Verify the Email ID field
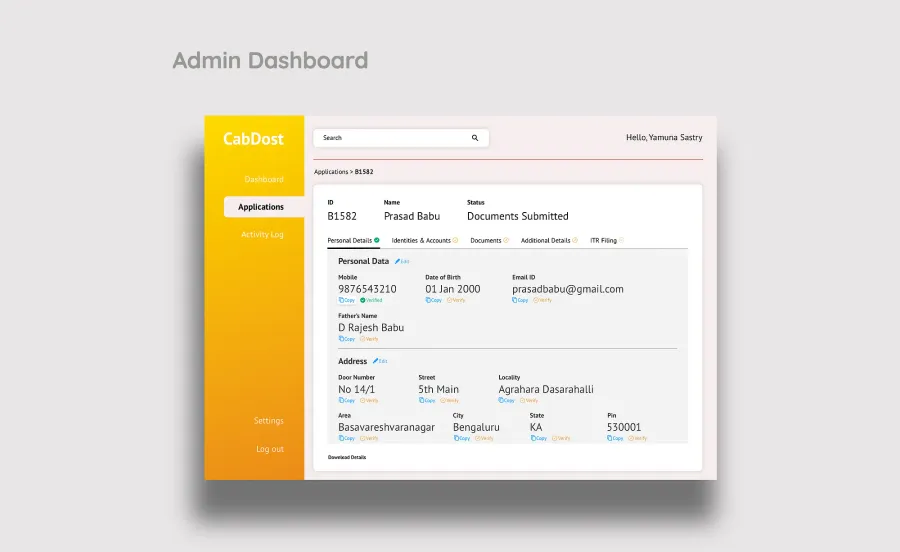The image size is (900, 552). click(542, 300)
